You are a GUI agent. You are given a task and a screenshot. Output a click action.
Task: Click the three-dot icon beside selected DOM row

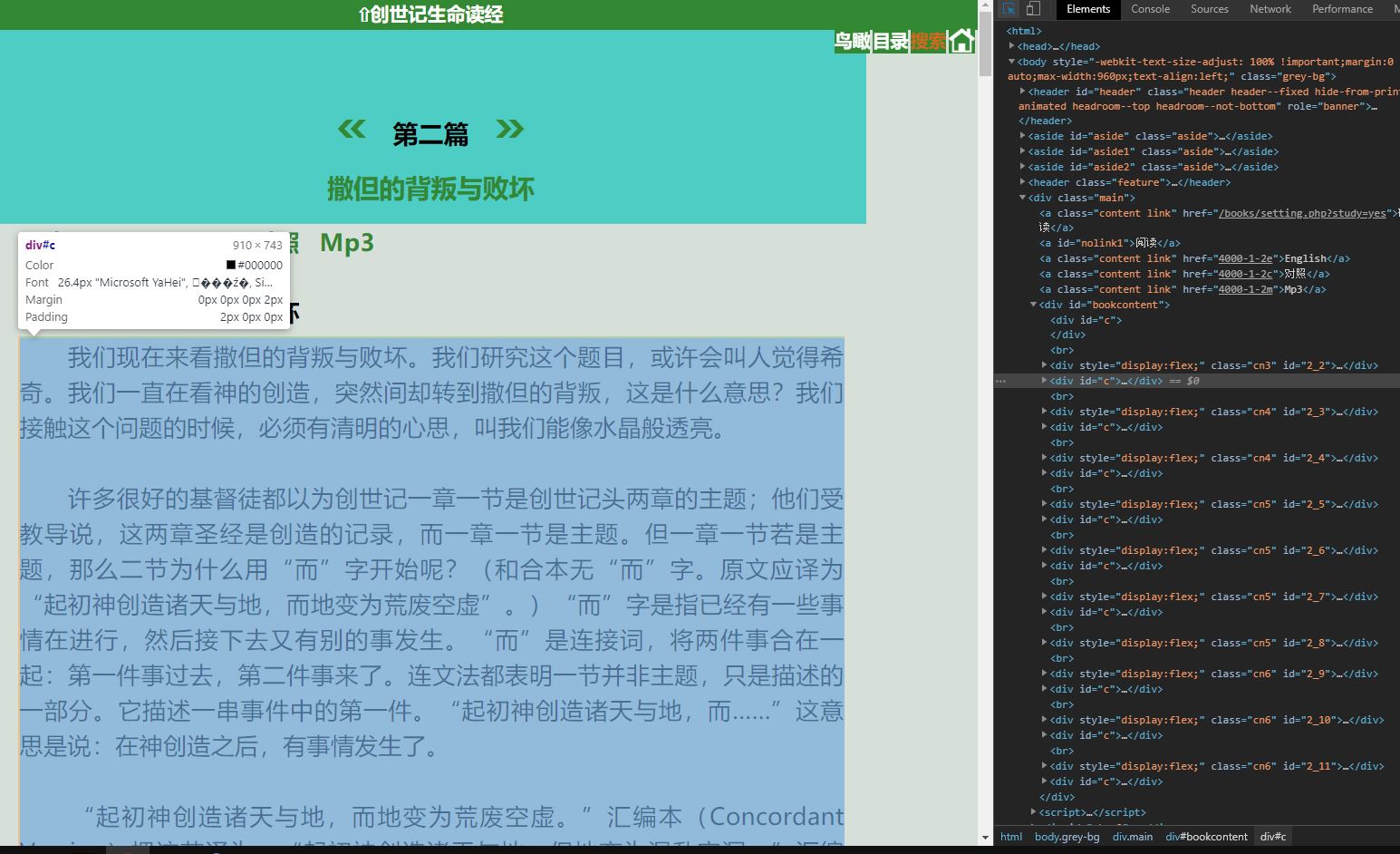point(1001,382)
